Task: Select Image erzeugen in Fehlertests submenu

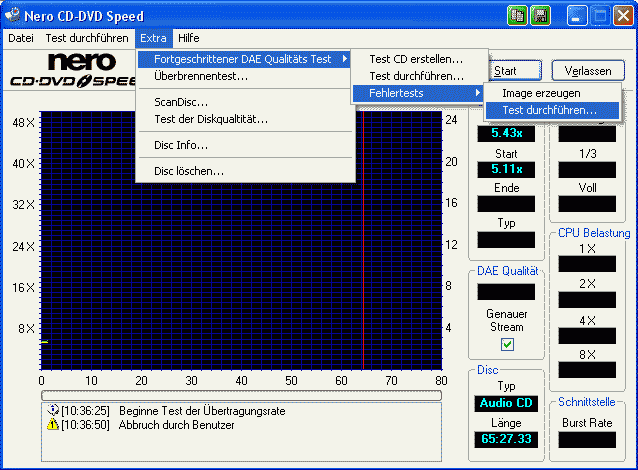Action: pyautogui.click(x=552, y=93)
